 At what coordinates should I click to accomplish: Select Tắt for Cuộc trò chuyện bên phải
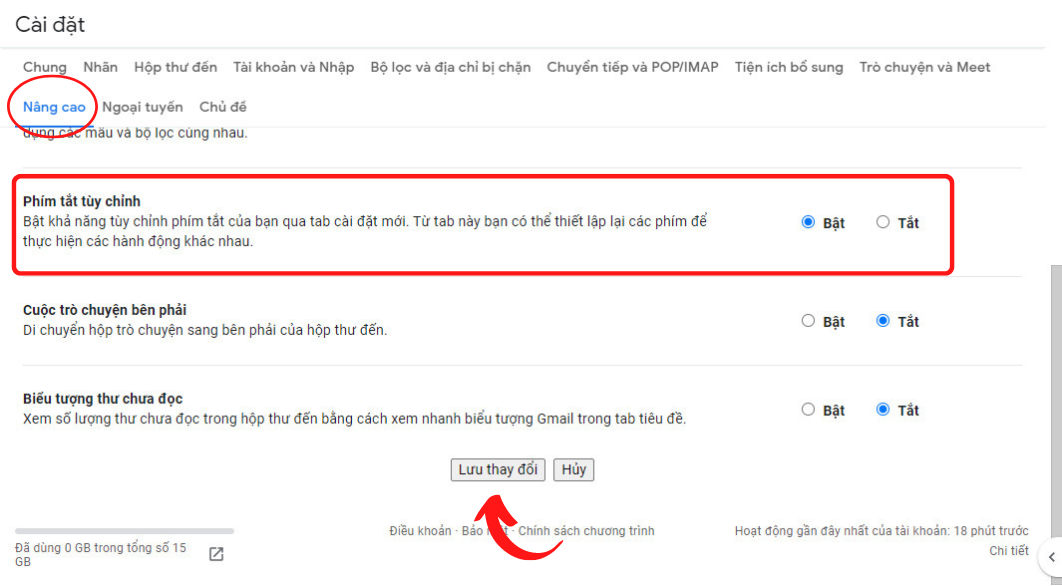point(883,320)
